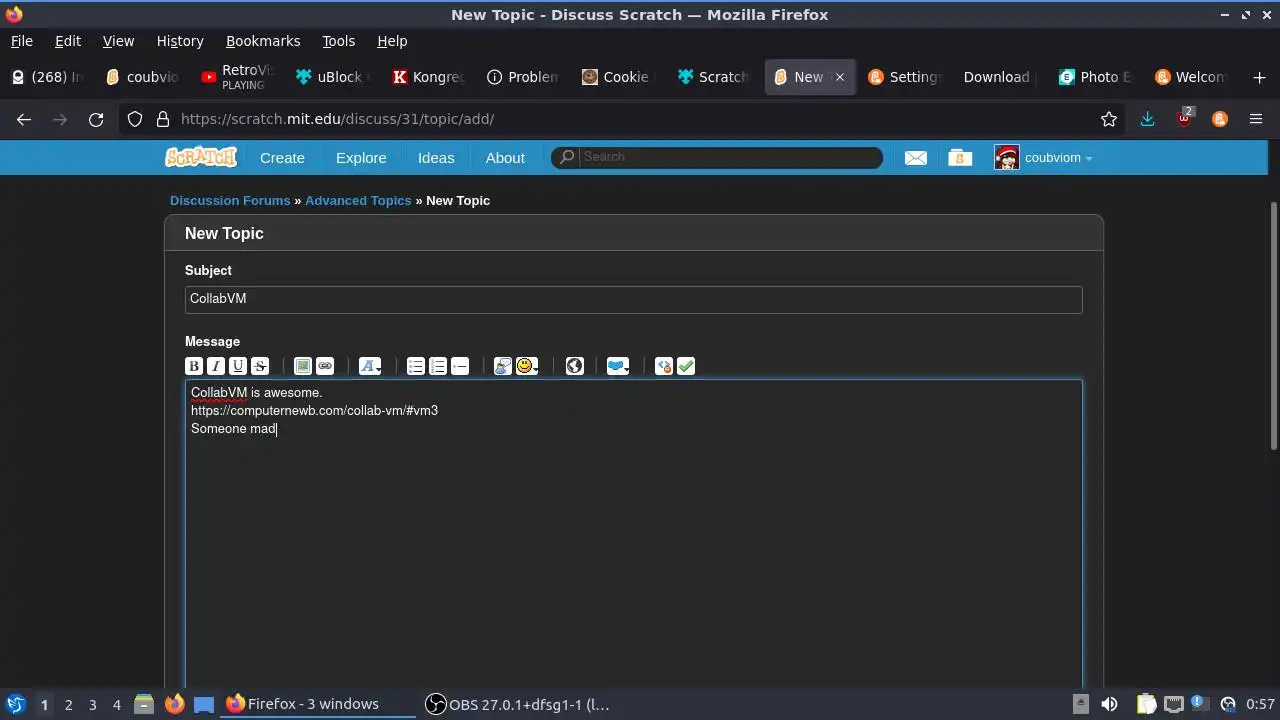This screenshot has width=1280, height=720.
Task: Open the Ideas page
Action: (x=436, y=158)
